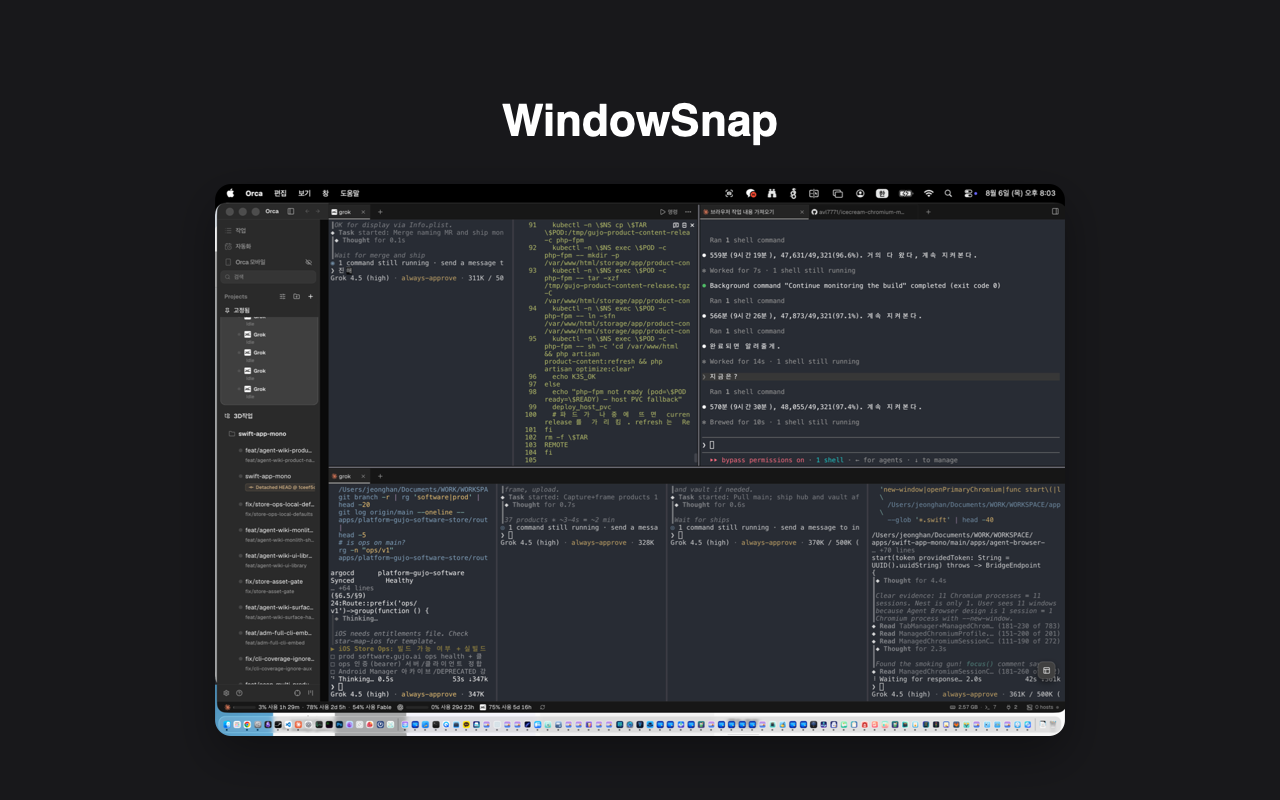Open the Projects filter options icon

coord(282,296)
